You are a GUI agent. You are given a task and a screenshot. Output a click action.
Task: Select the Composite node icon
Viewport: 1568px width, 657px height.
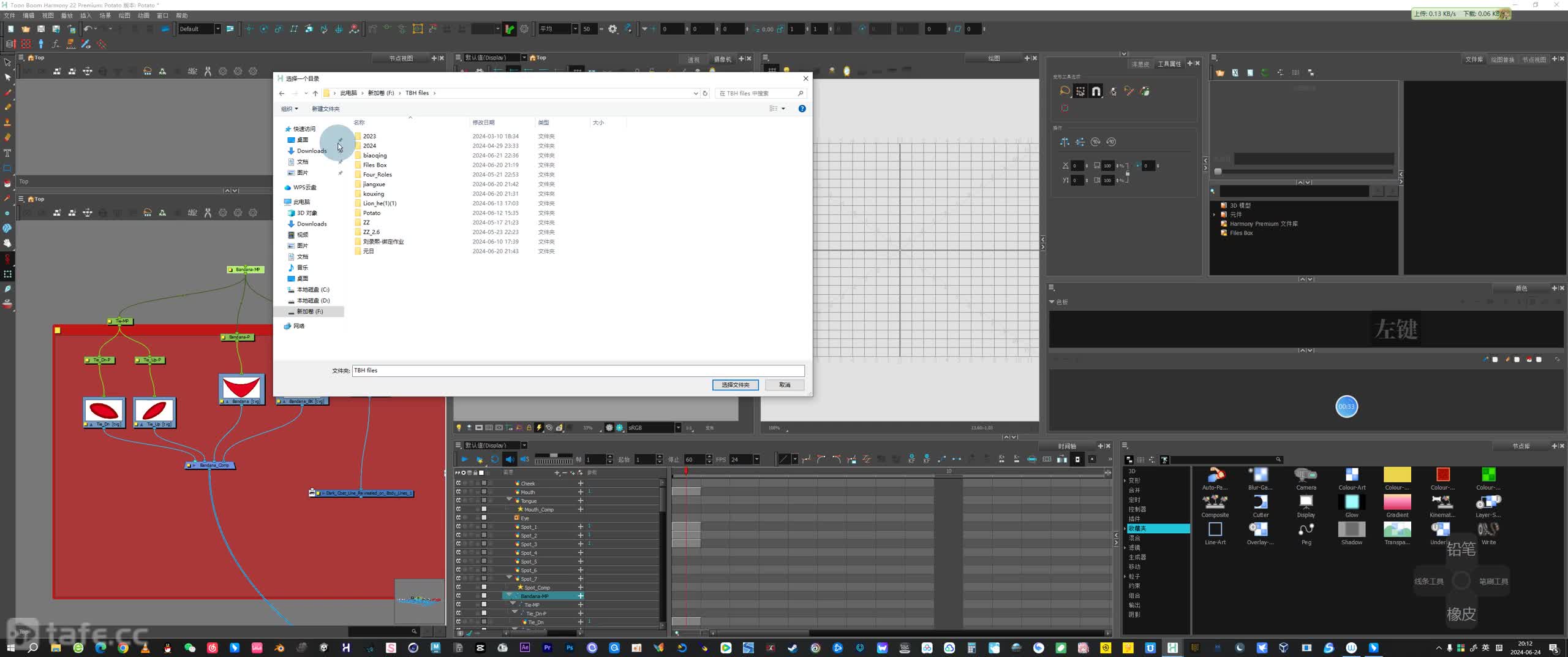pos(1215,502)
